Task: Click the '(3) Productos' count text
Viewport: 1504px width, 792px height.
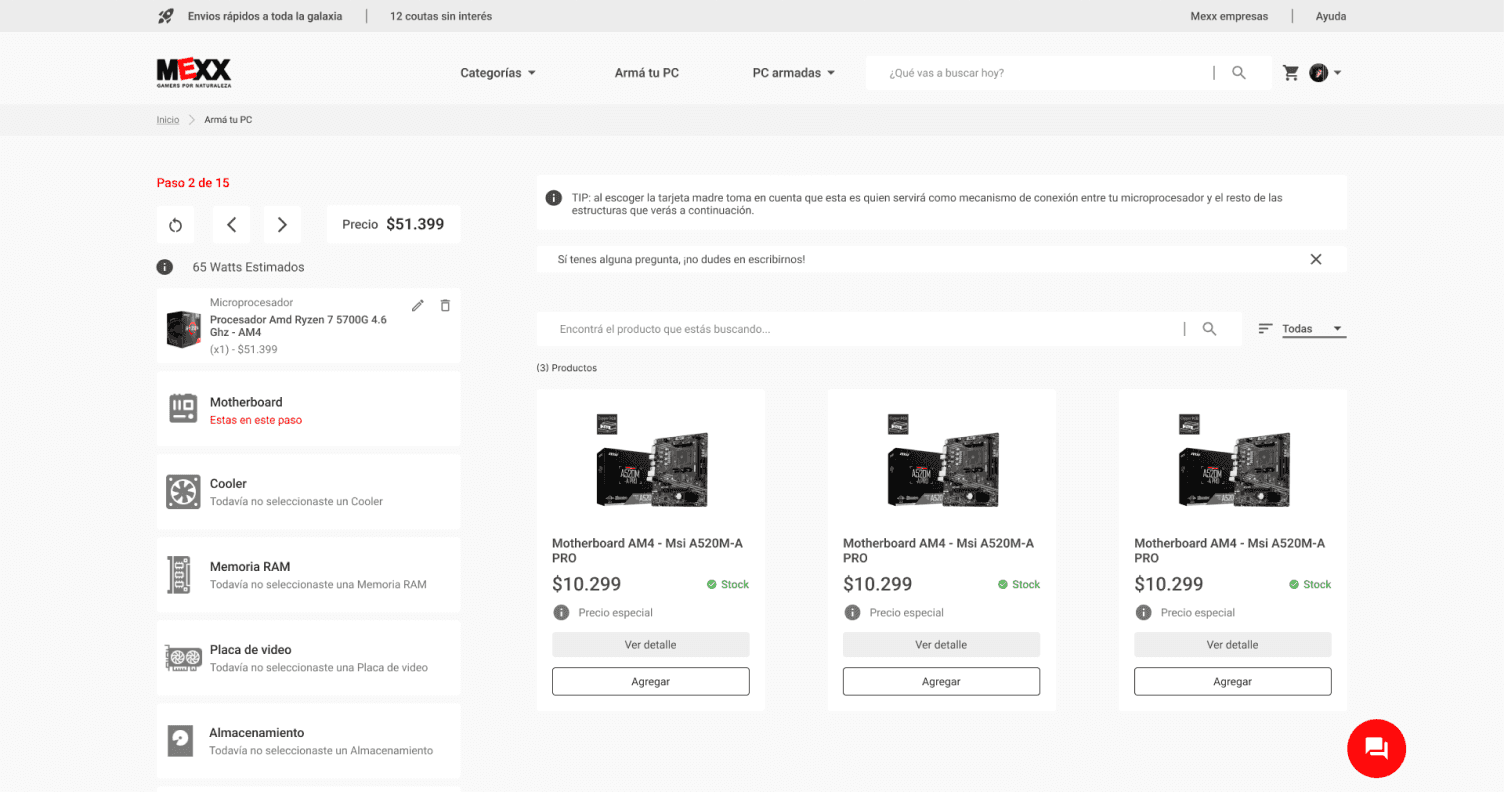Action: coord(567,368)
